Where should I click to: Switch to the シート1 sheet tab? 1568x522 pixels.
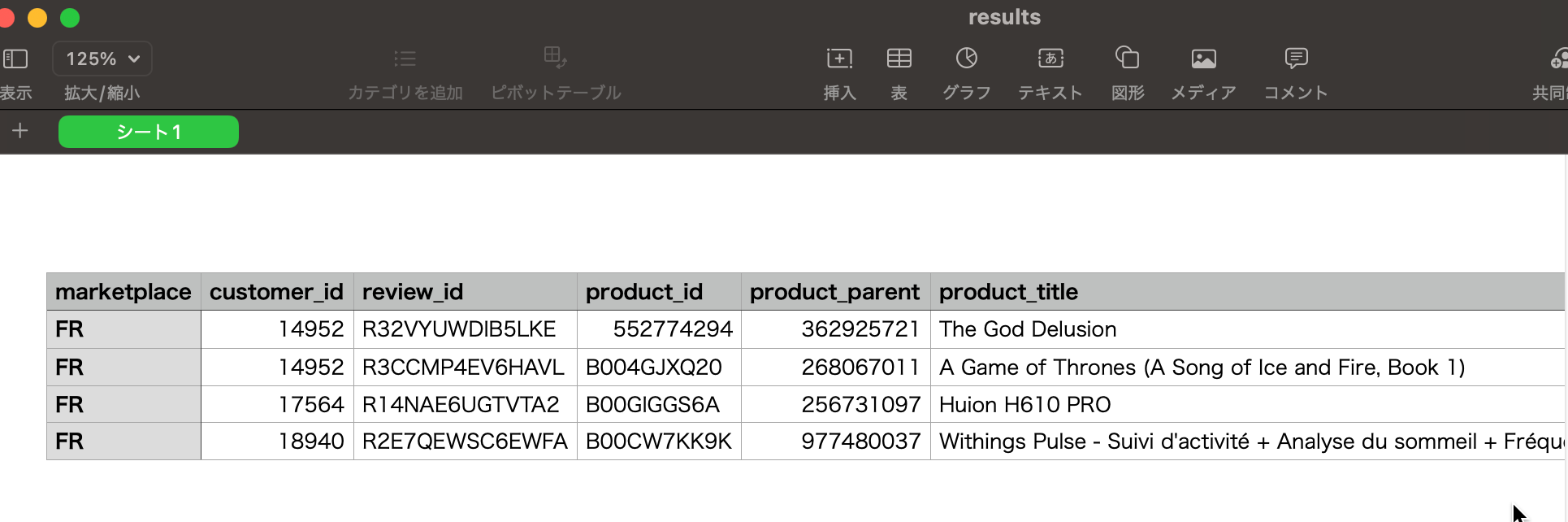click(x=149, y=132)
